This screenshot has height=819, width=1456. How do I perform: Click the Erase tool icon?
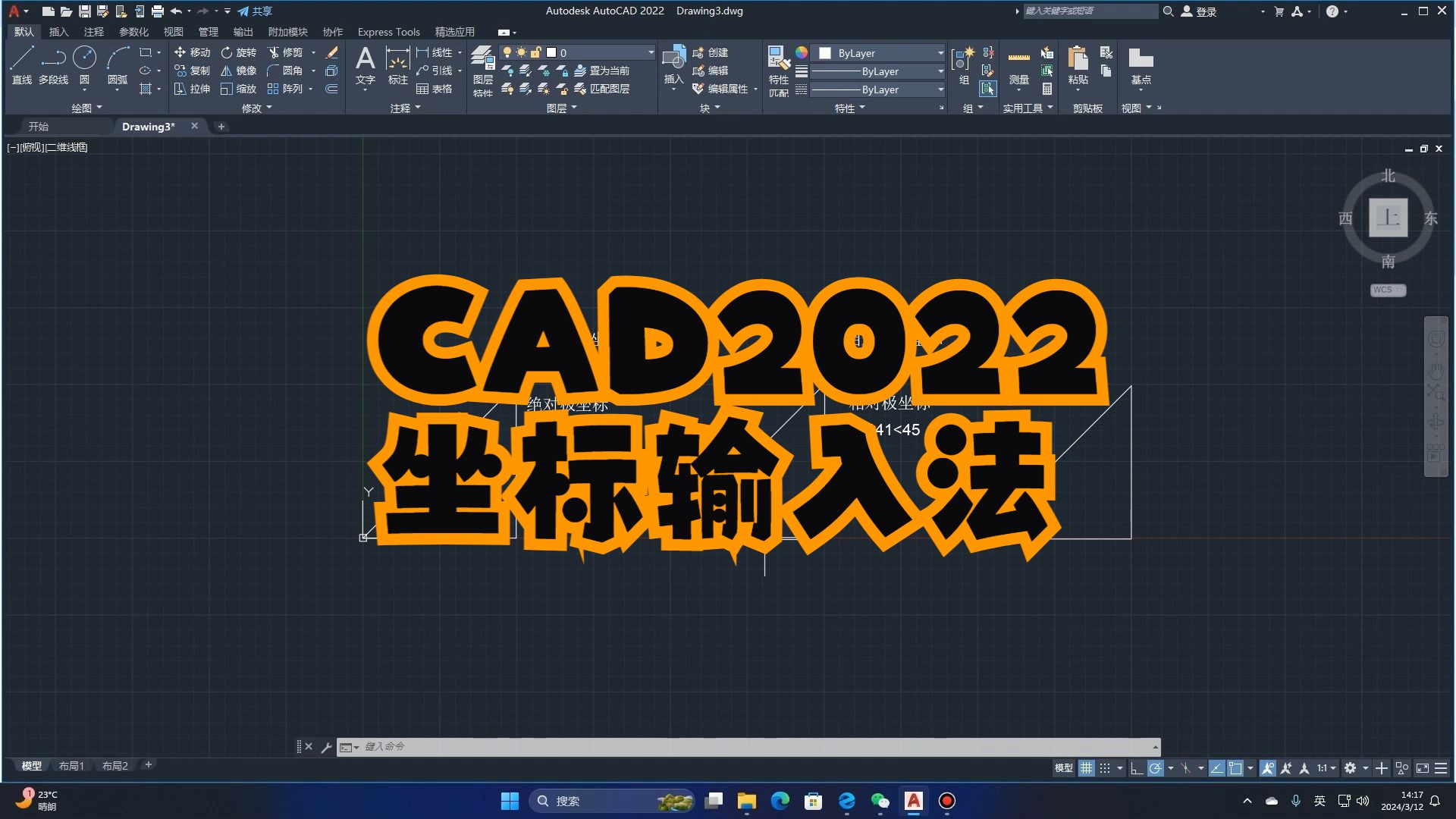tap(331, 52)
